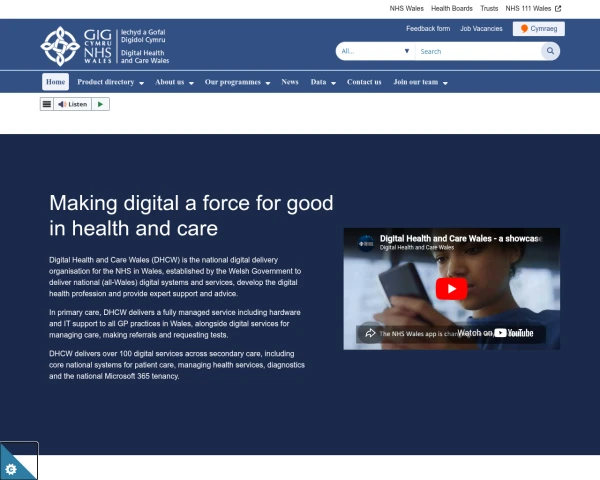Image resolution: width=600 pixels, height=480 pixels.
Task: Expand the Product directory menu
Action: point(111,82)
